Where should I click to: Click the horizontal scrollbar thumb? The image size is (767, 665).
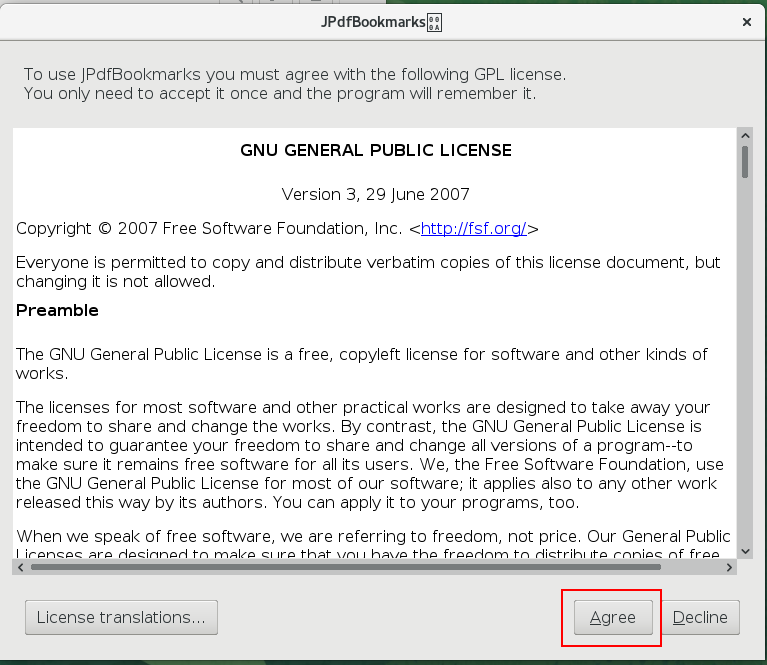click(346, 567)
